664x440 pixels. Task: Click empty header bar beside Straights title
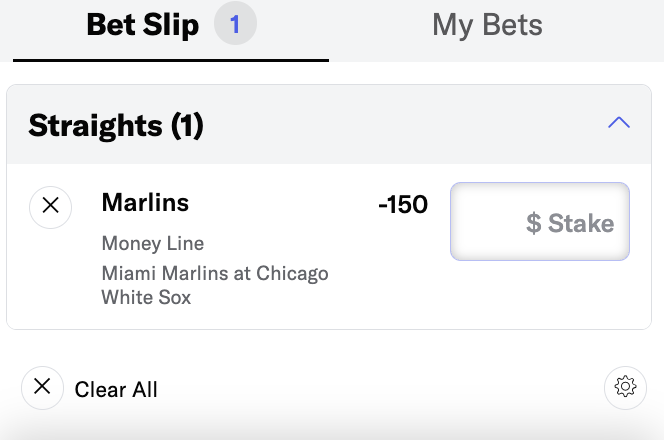pyautogui.click(x=402, y=124)
